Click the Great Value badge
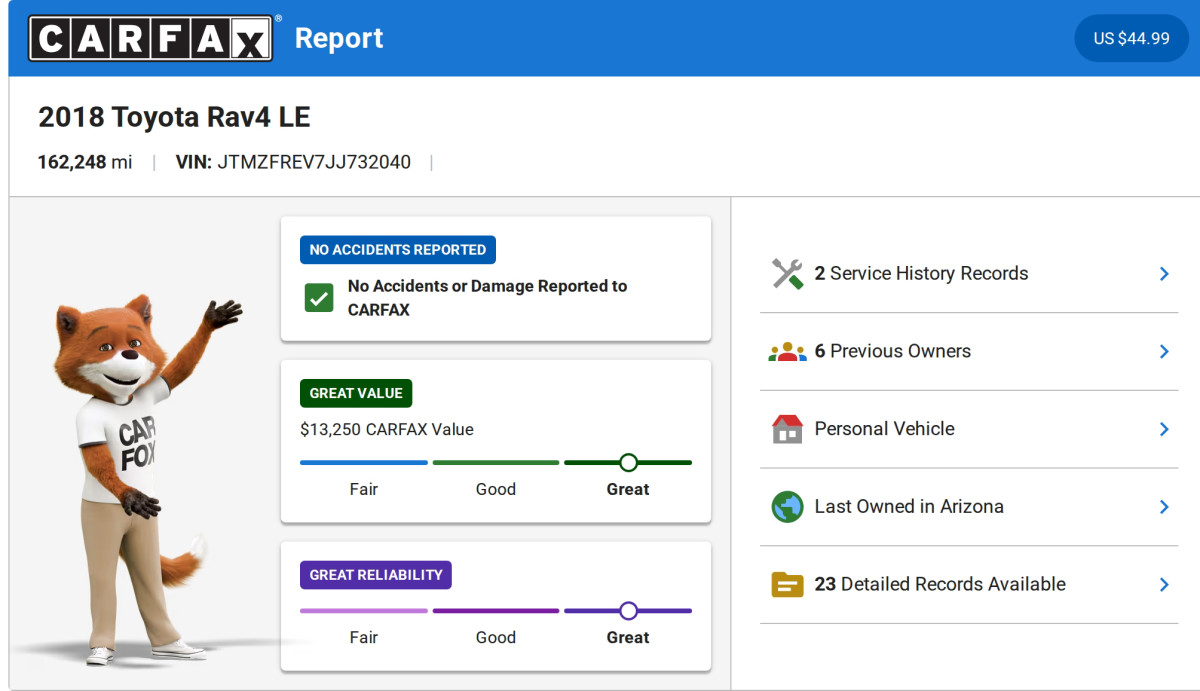Viewport: 1200px width, 691px height. coord(356,393)
